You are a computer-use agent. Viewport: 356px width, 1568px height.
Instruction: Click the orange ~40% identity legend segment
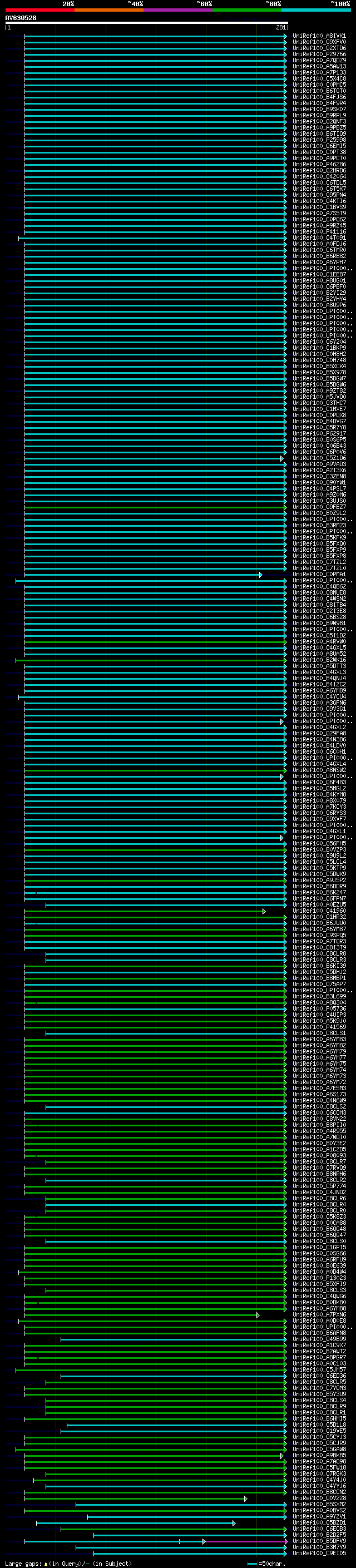109,10
